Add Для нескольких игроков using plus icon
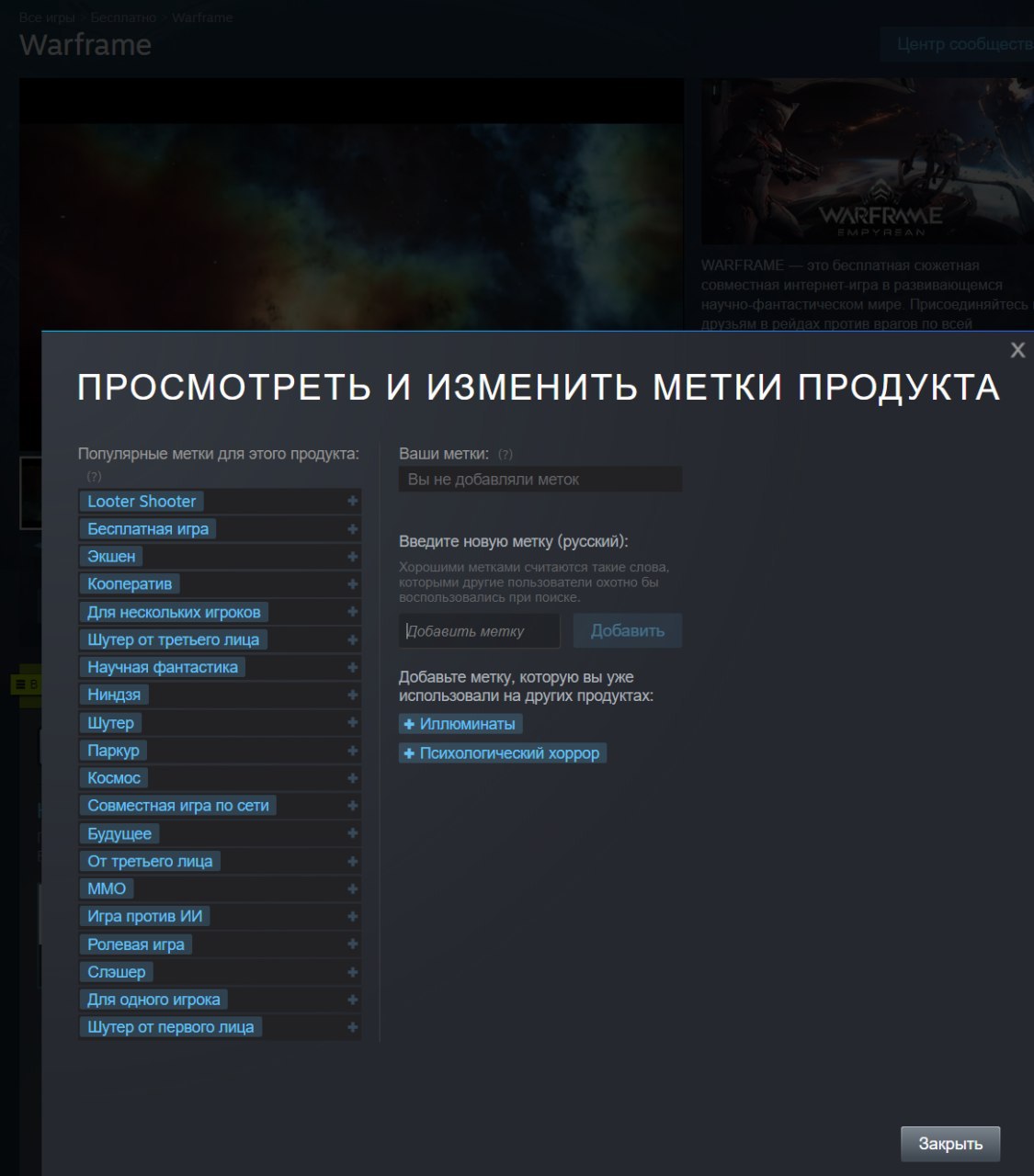The width and height of the screenshot is (1034, 1176). 352,612
